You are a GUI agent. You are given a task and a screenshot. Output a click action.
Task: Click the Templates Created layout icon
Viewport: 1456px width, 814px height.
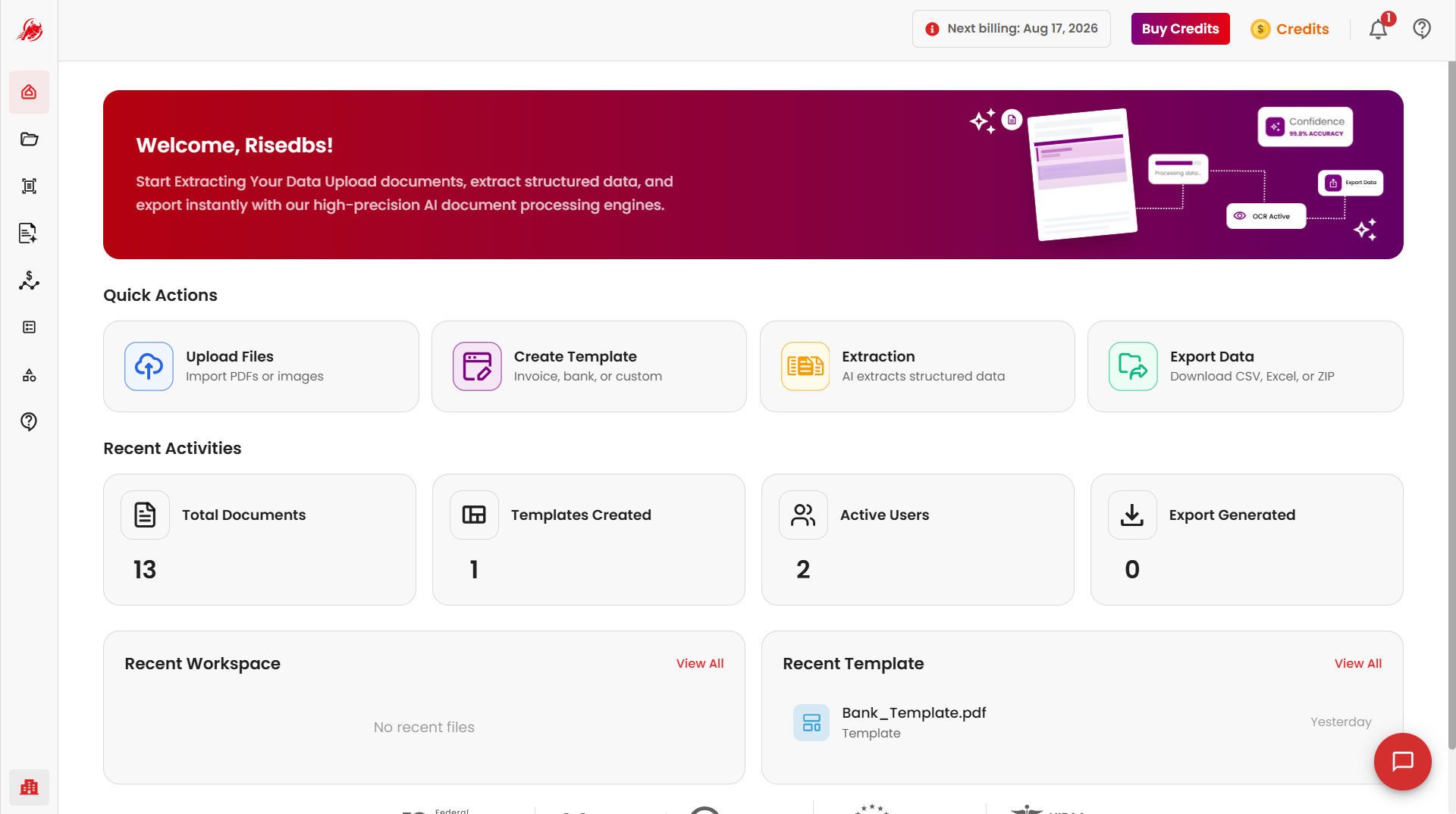pyautogui.click(x=474, y=515)
